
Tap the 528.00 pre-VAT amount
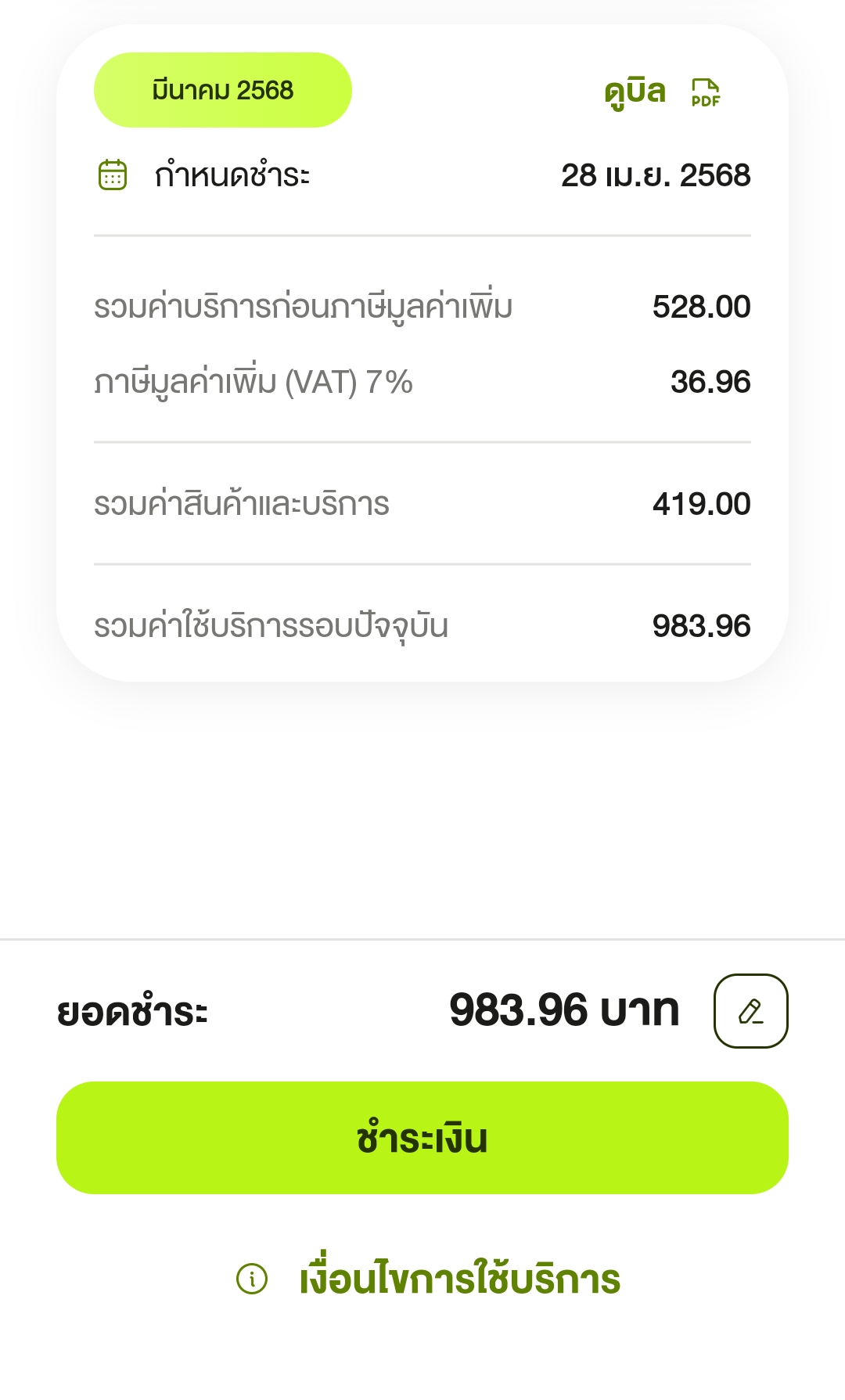click(x=701, y=307)
